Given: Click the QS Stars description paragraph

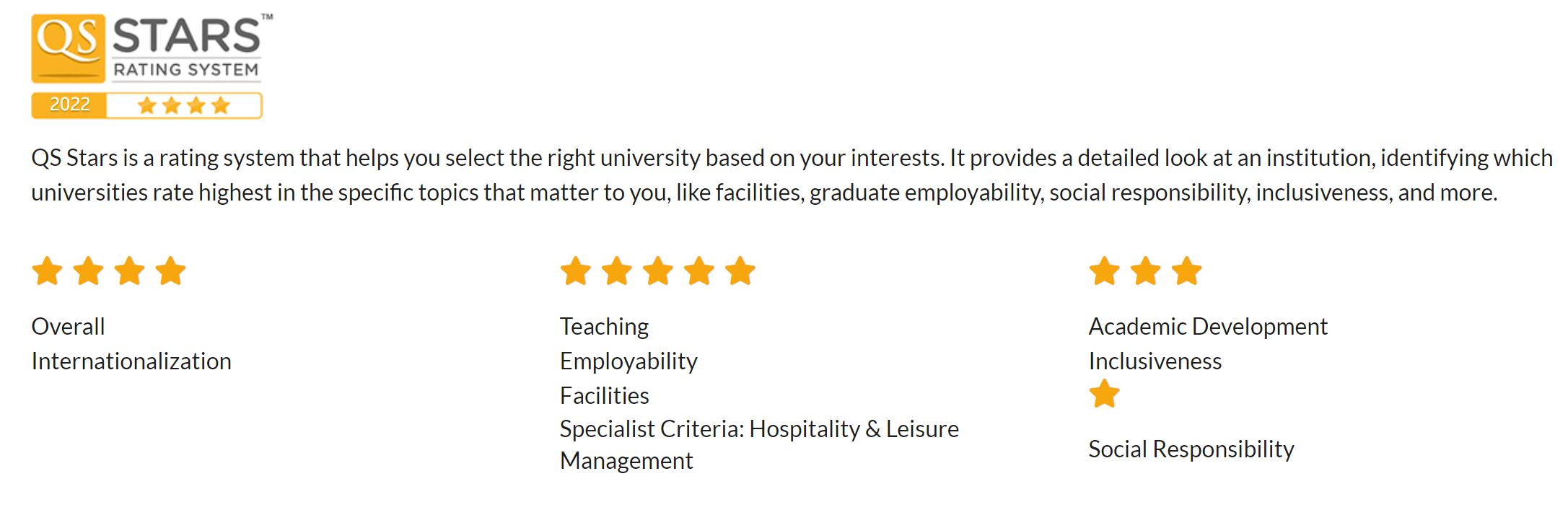Looking at the screenshot, I should pyautogui.click(x=792, y=175).
